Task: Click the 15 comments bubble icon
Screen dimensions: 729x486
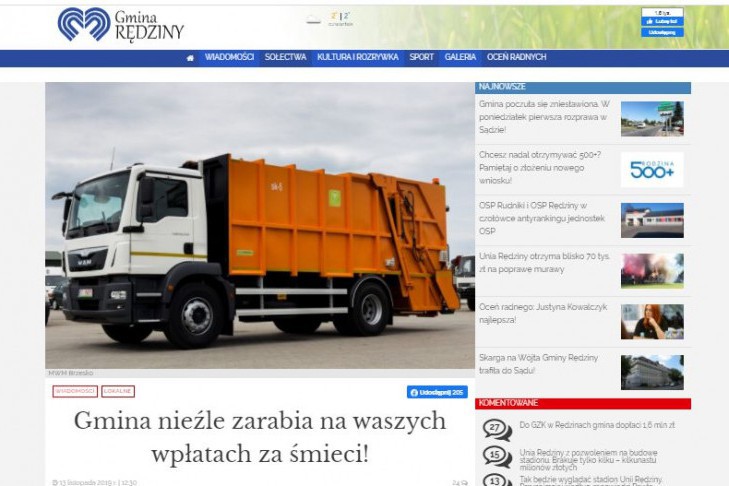Action: pos(497,456)
